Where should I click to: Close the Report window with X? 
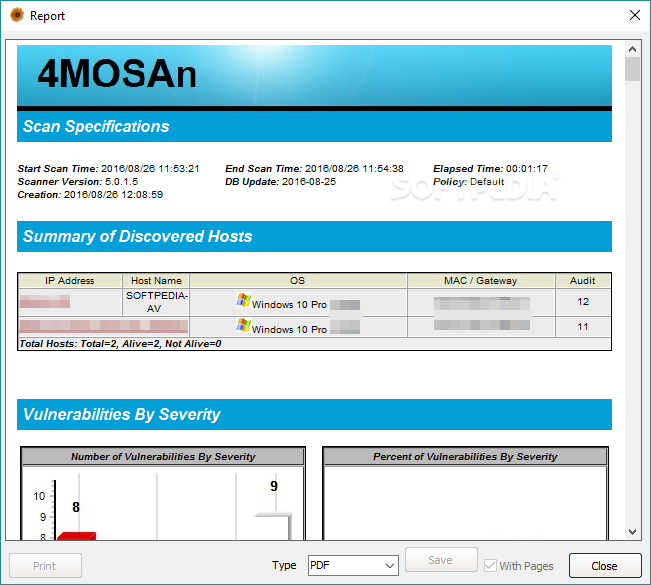coord(634,15)
